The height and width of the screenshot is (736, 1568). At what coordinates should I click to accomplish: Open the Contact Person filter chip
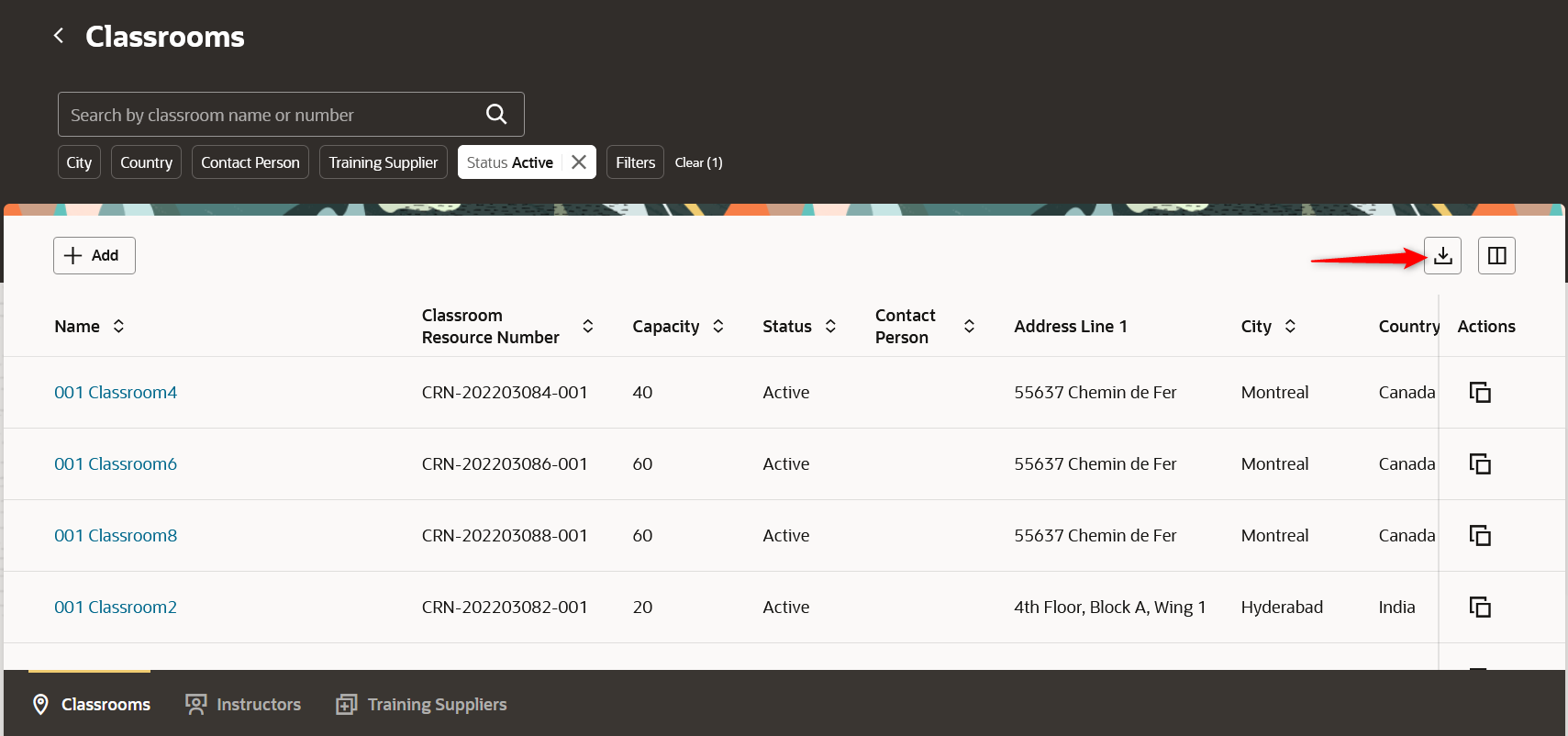point(250,162)
